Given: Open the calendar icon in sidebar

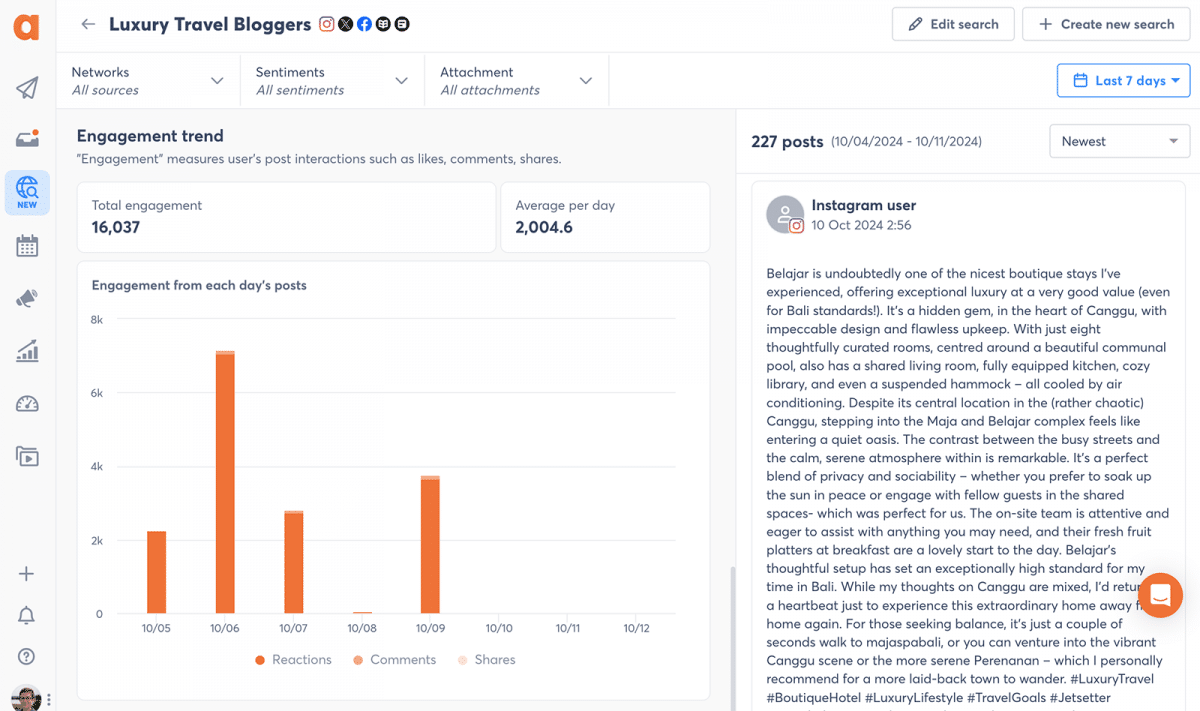Looking at the screenshot, I should 27,246.
